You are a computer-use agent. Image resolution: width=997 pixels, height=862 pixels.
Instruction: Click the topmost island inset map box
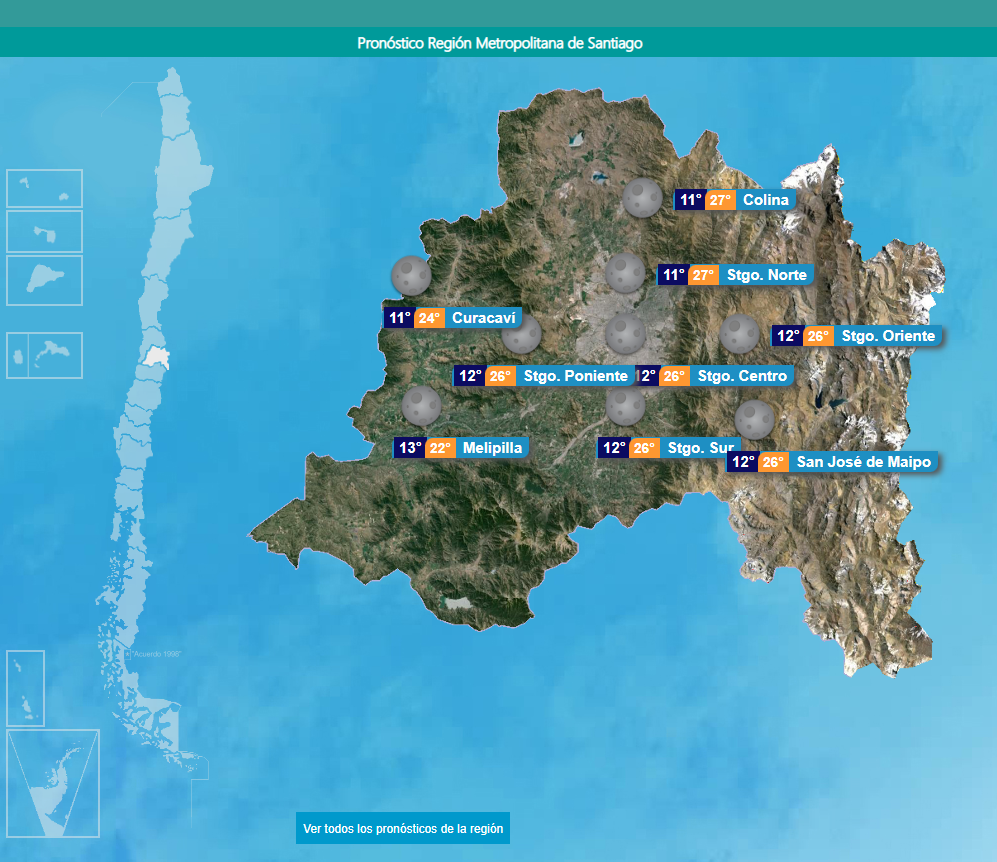44,188
